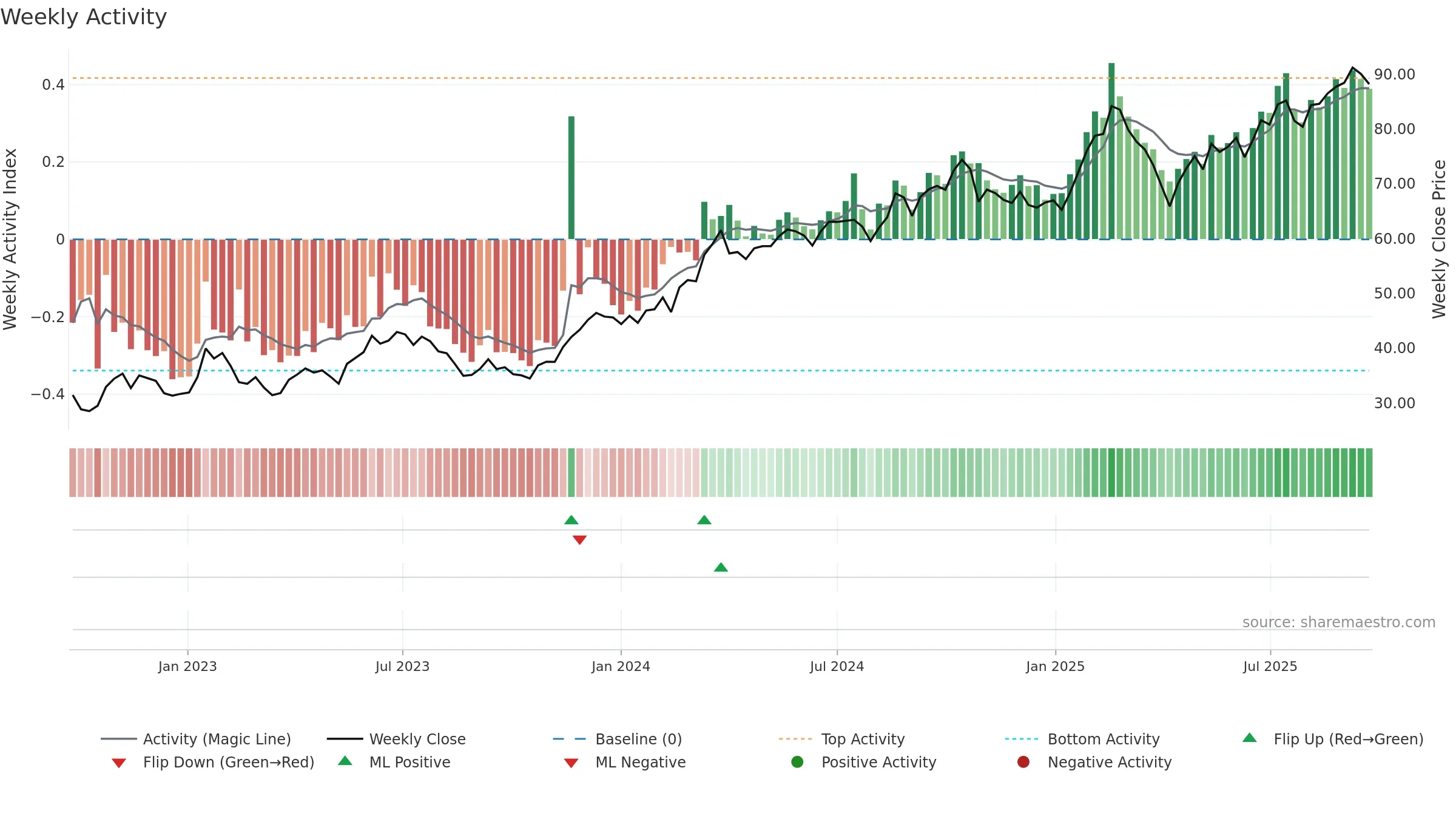This screenshot has height=819, width=1456.
Task: Click the red ML Negative legend triangle
Action: point(571,763)
